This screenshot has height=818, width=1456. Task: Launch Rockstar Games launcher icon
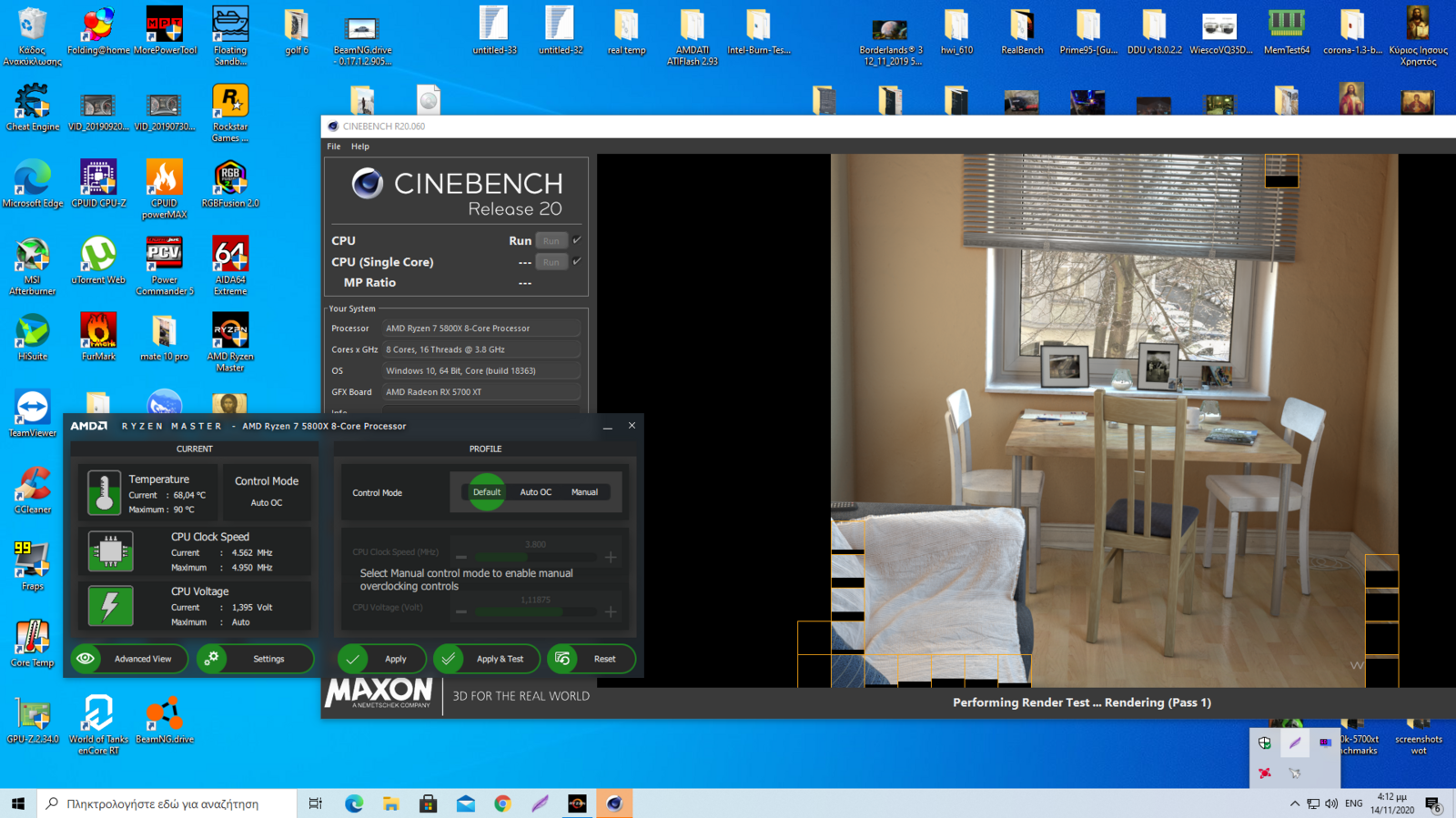pos(230,113)
